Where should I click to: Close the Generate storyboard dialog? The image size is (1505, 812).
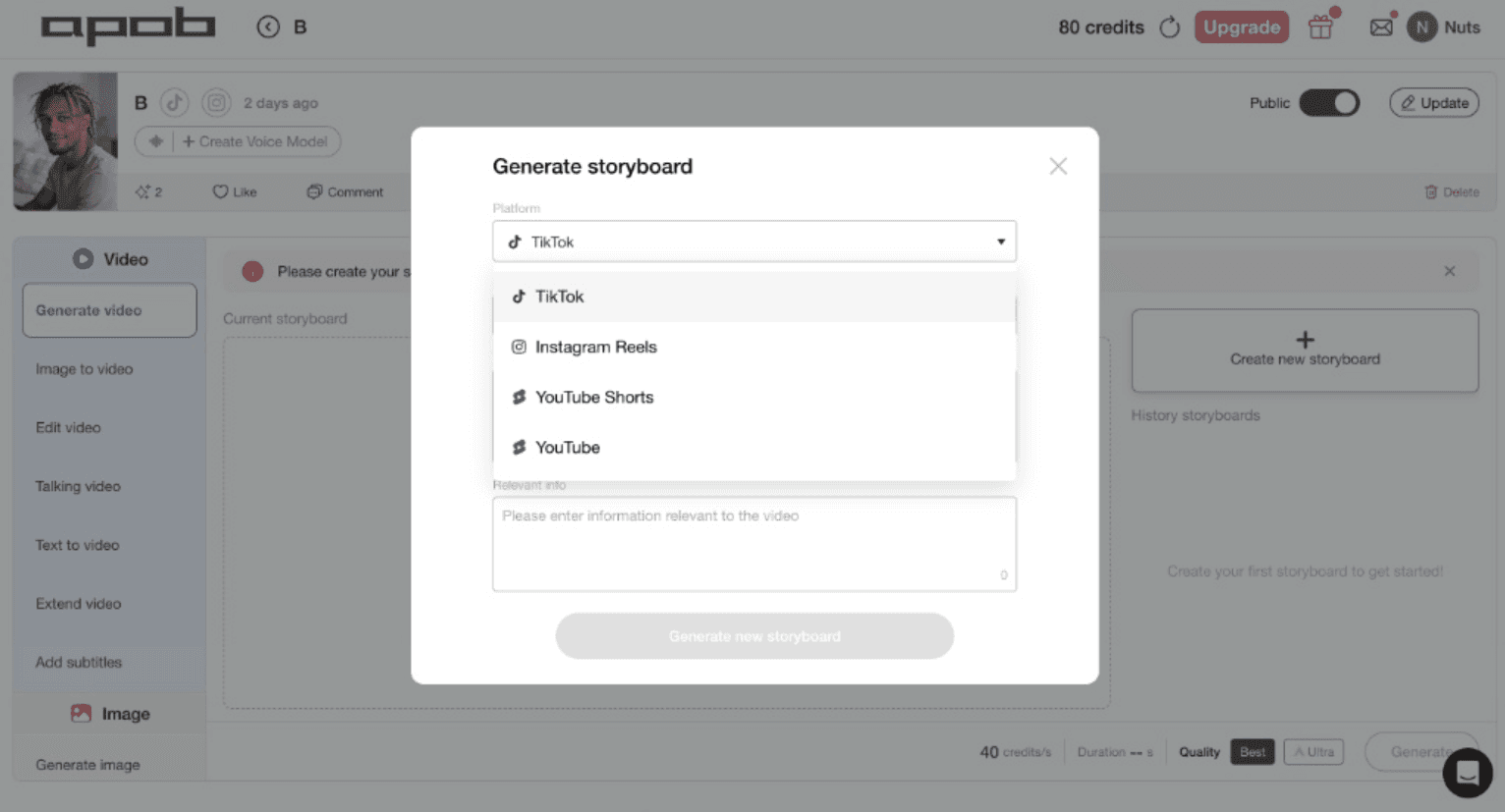[x=1058, y=166]
